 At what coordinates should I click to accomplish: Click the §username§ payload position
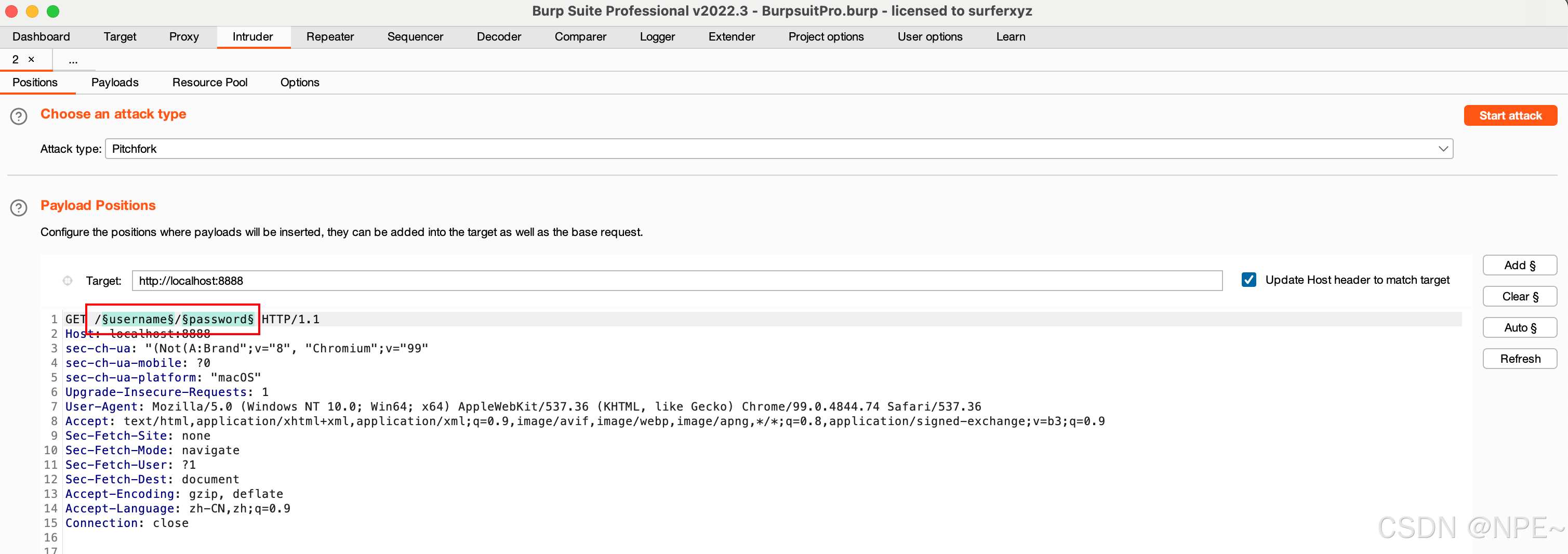pos(138,319)
